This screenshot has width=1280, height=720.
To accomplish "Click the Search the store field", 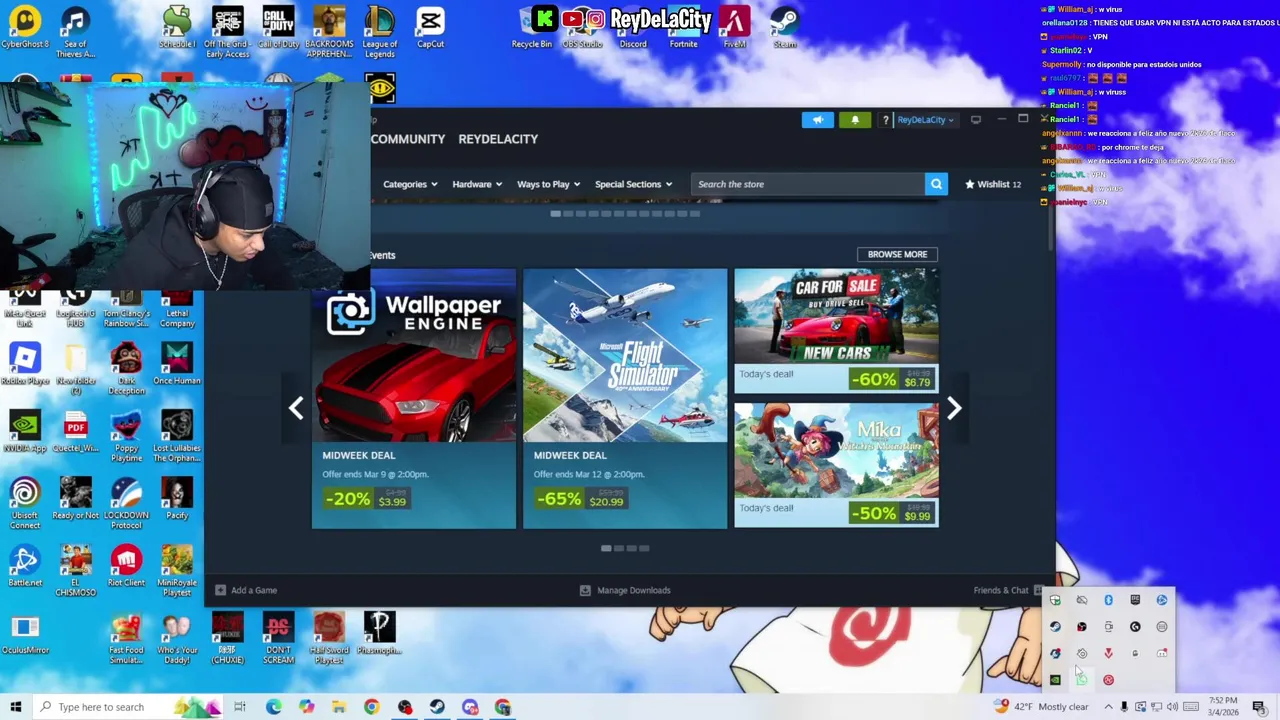I will [x=808, y=184].
